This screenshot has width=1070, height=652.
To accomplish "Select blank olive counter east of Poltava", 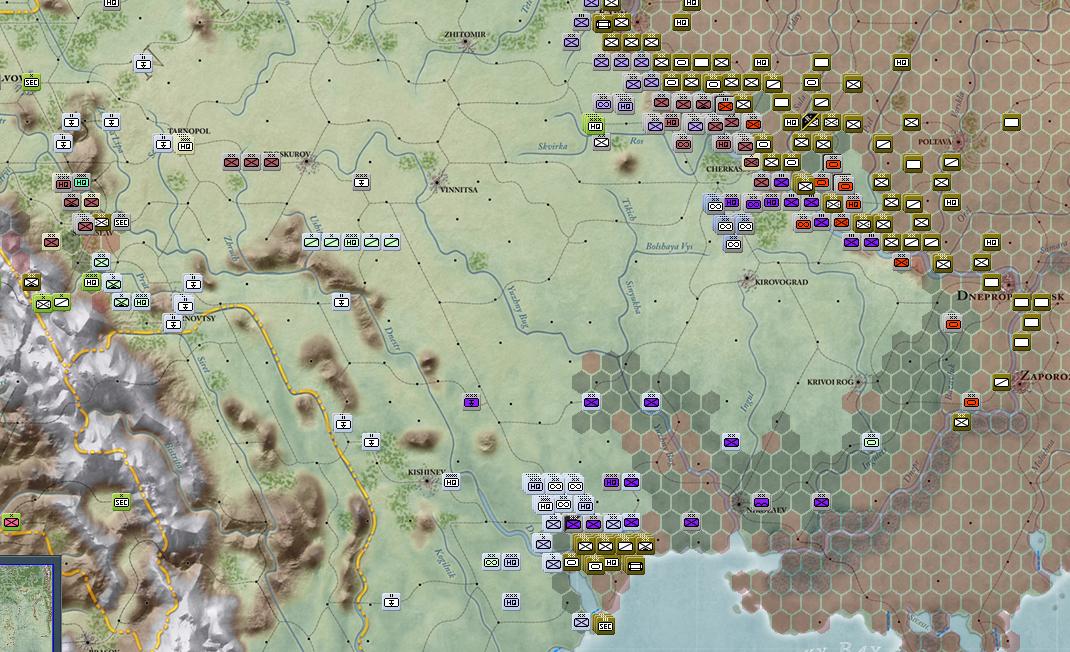I will 1011,123.
